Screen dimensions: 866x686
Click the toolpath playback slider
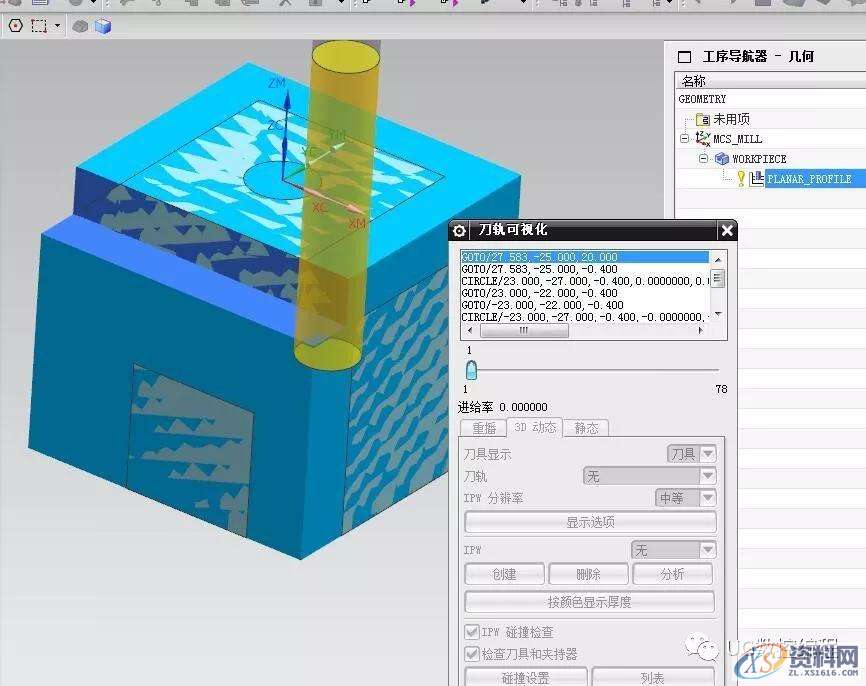pos(470,370)
